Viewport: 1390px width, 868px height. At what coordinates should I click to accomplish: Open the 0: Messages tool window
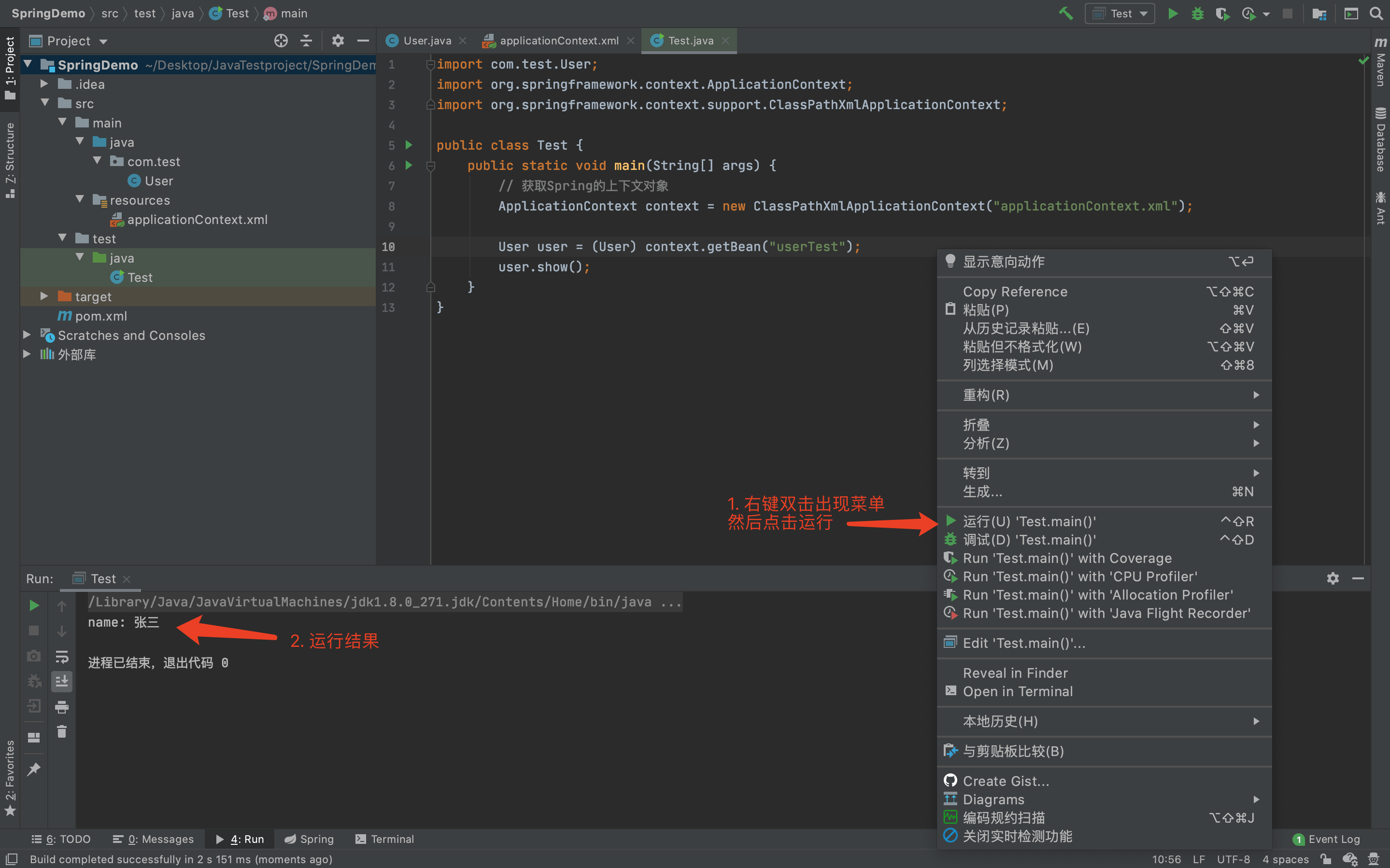click(x=153, y=840)
